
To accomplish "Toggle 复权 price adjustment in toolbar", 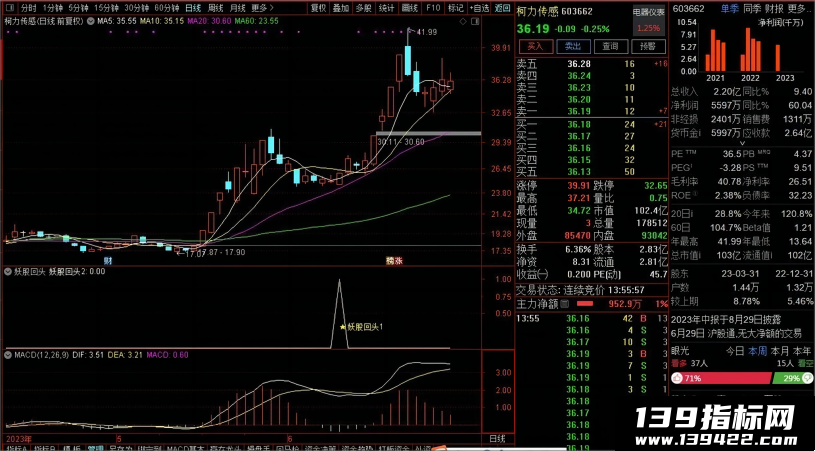I will click(x=318, y=8).
